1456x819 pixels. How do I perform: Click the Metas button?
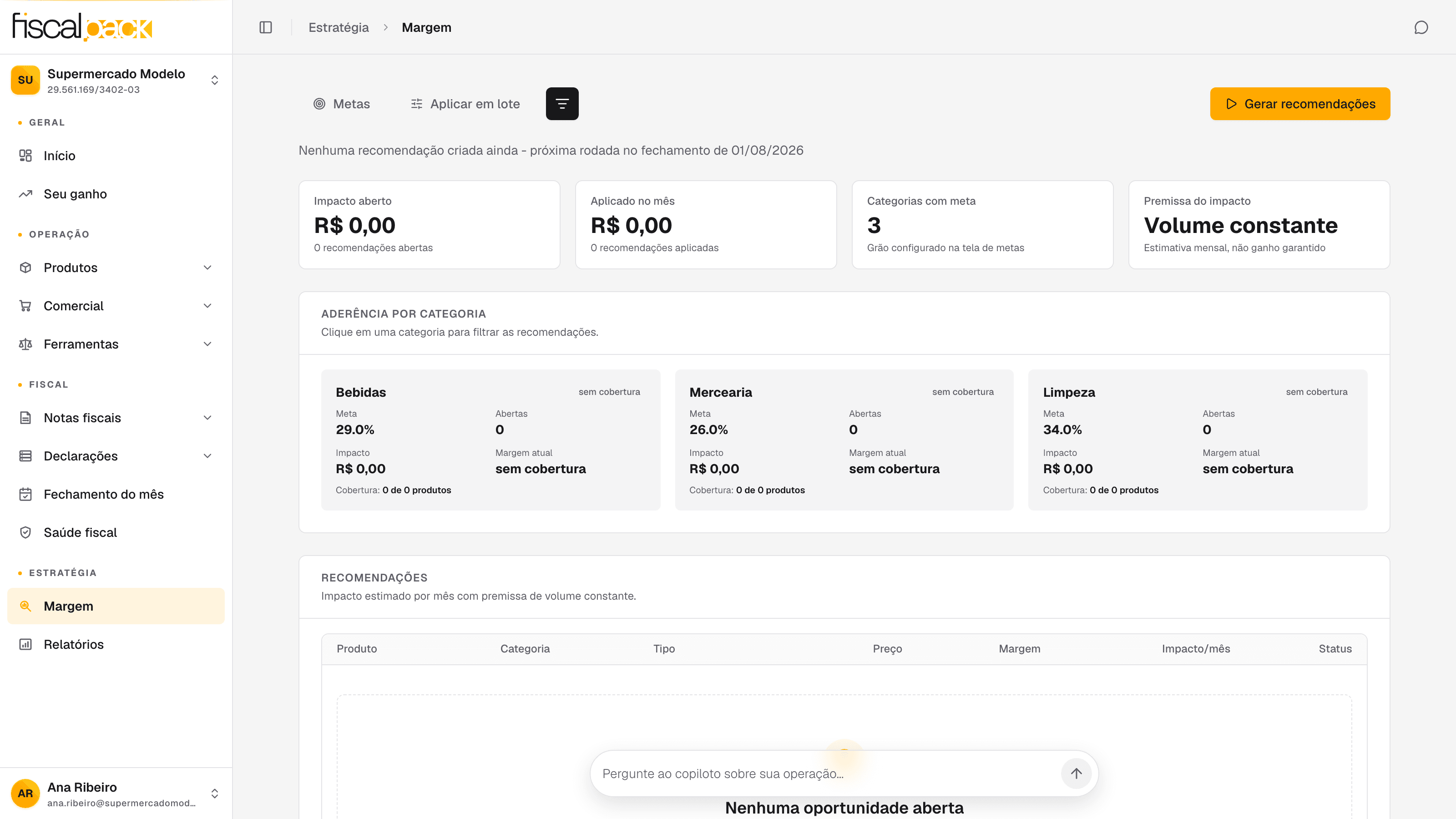coord(341,103)
